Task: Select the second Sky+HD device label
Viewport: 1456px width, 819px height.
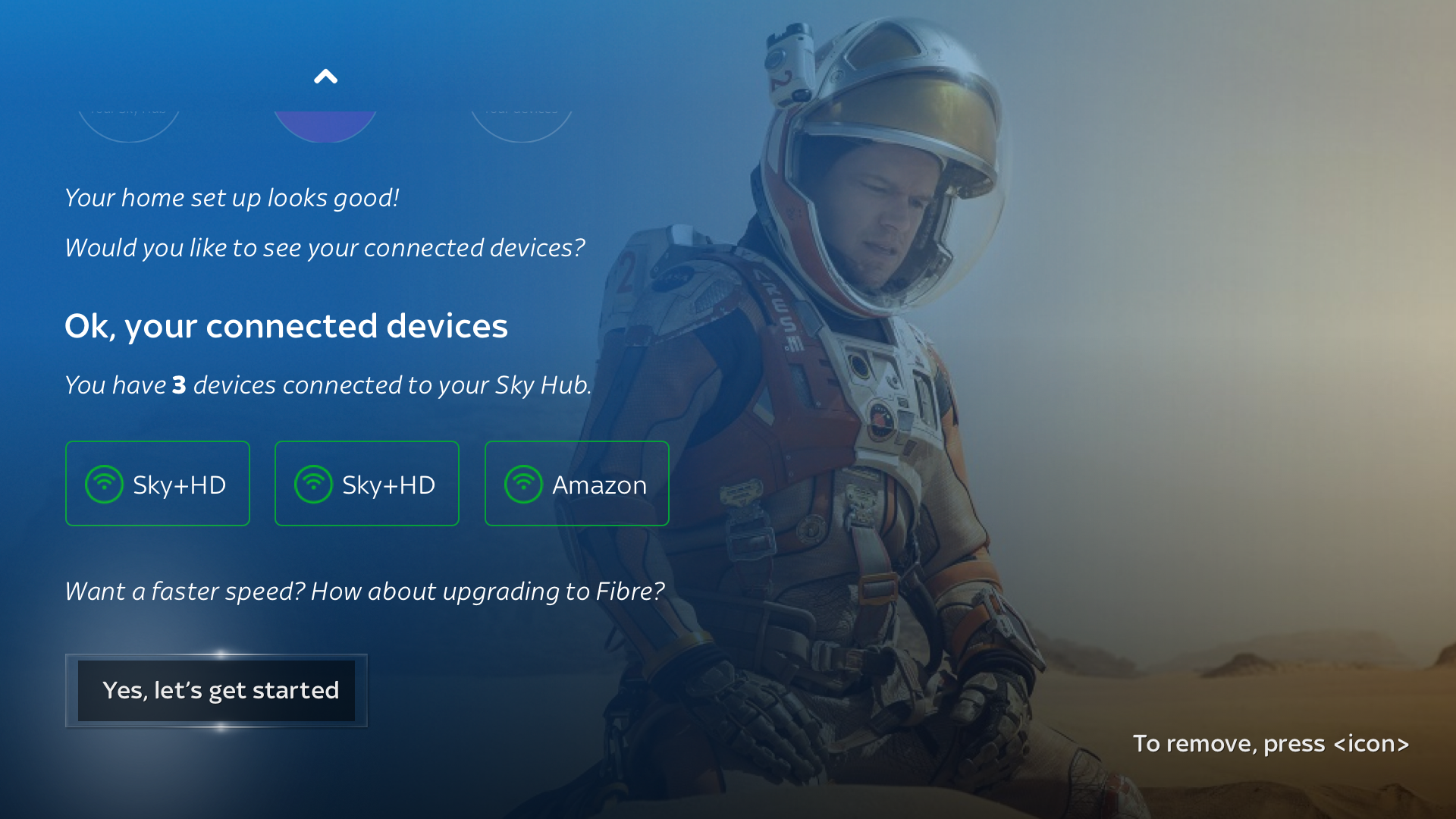Action: (x=388, y=485)
